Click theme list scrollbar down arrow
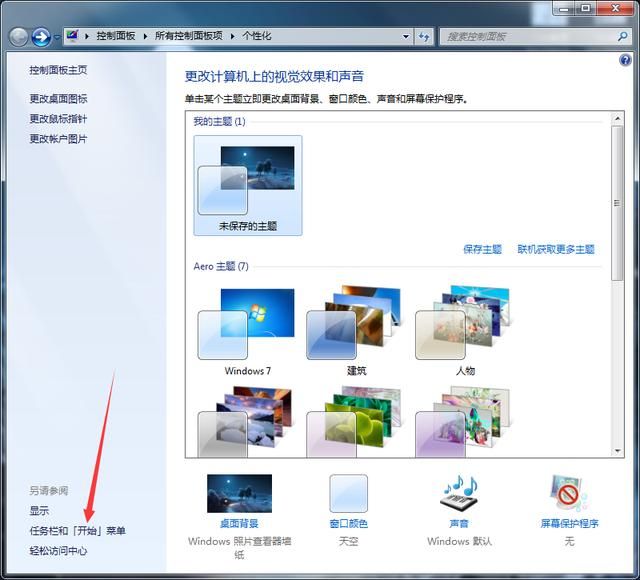This screenshot has width=640, height=580. click(618, 451)
